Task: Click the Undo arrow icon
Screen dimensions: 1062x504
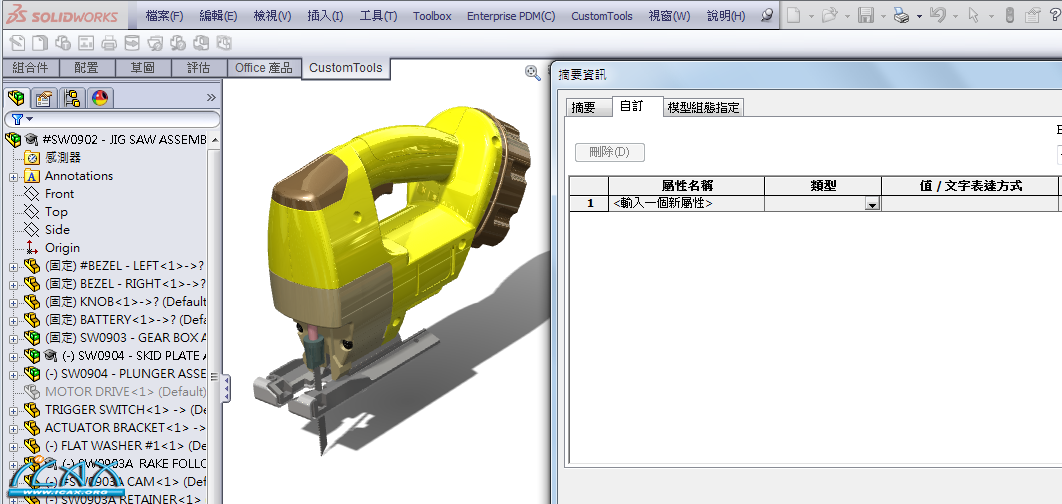Action: 937,16
